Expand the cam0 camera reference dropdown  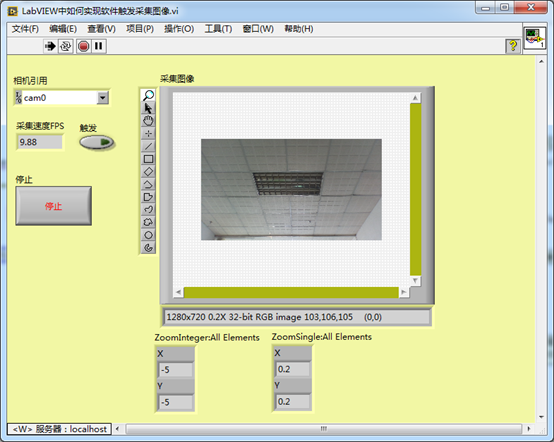coord(103,98)
